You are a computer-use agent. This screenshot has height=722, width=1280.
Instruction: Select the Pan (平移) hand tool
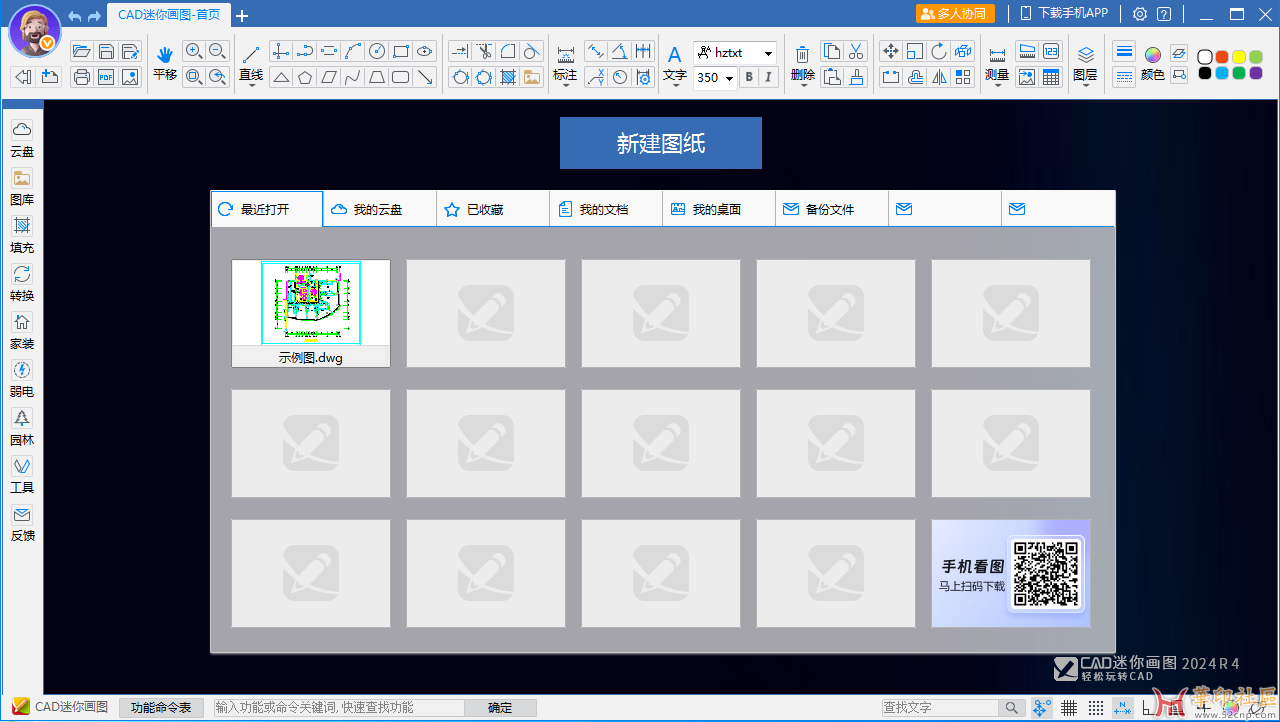pos(165,62)
